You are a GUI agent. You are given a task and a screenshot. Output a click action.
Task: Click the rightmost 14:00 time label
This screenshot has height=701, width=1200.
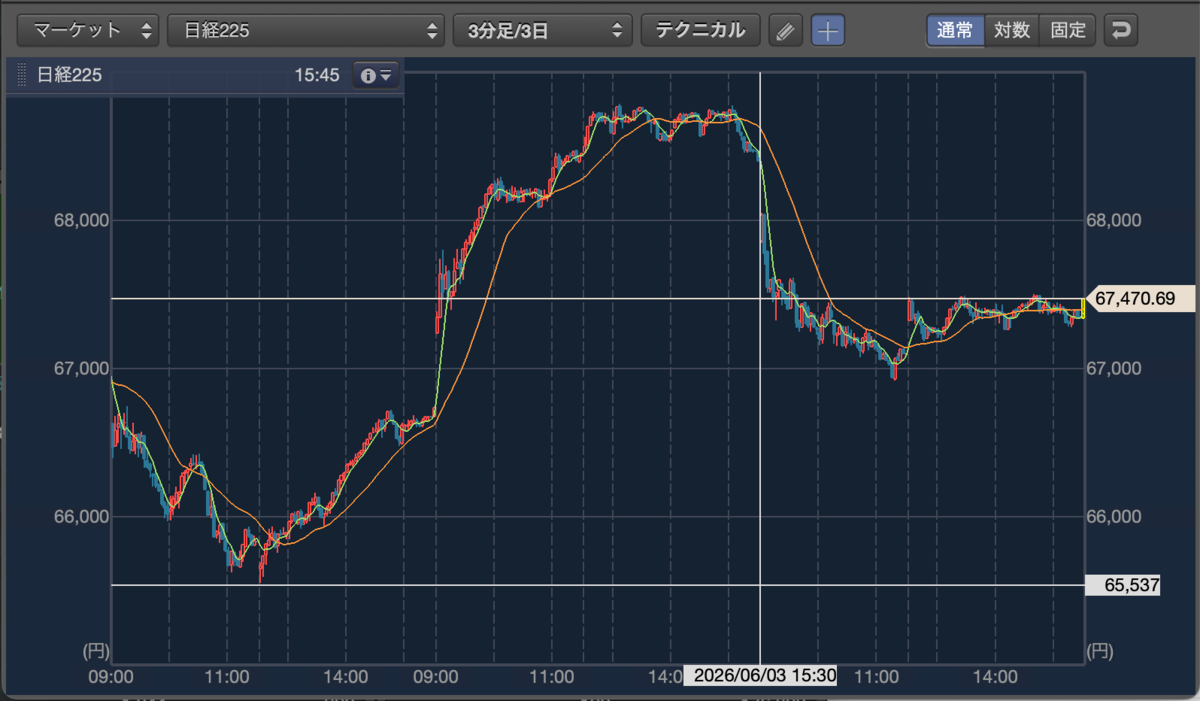pos(995,676)
